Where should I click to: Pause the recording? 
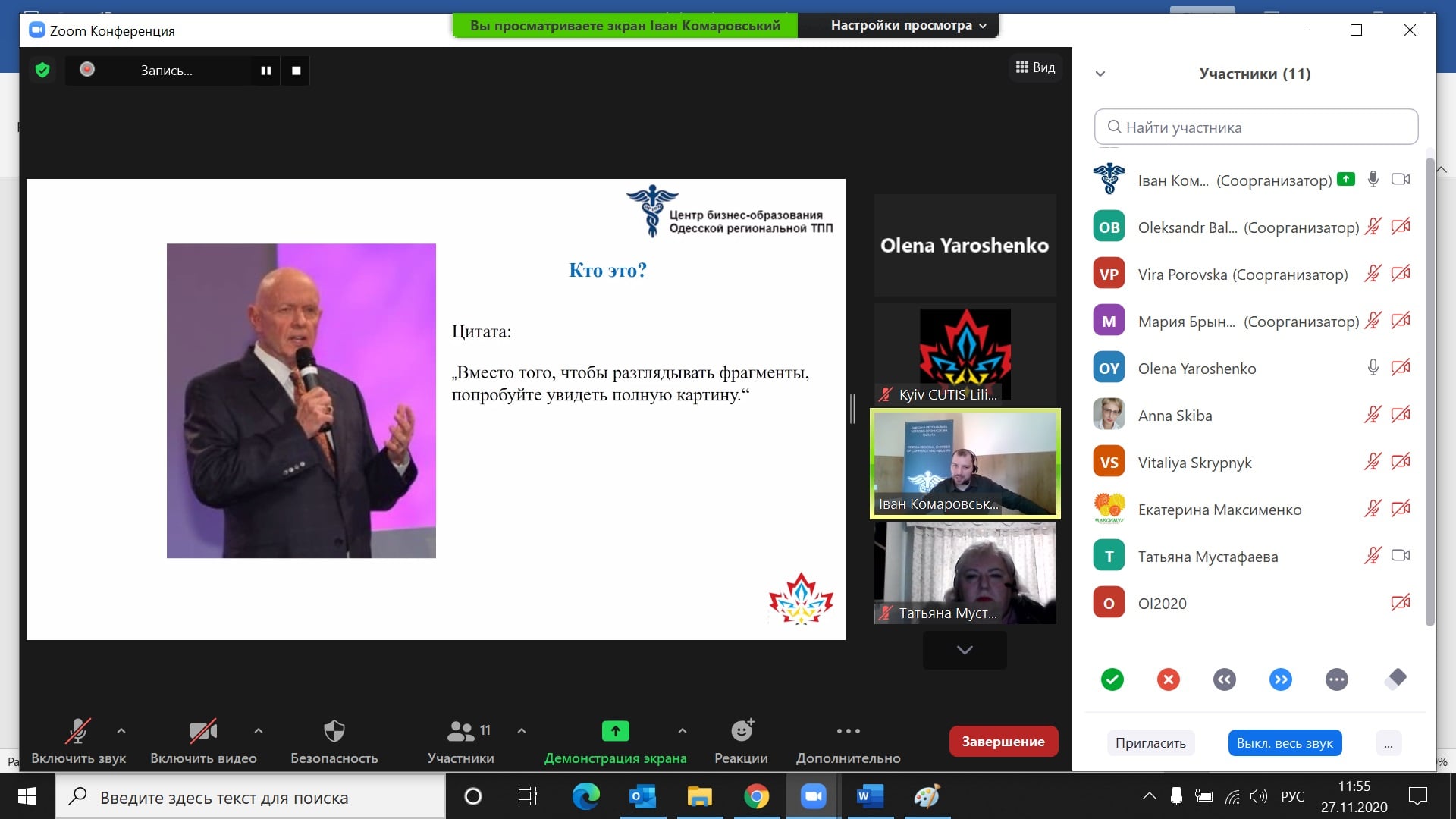pos(266,71)
